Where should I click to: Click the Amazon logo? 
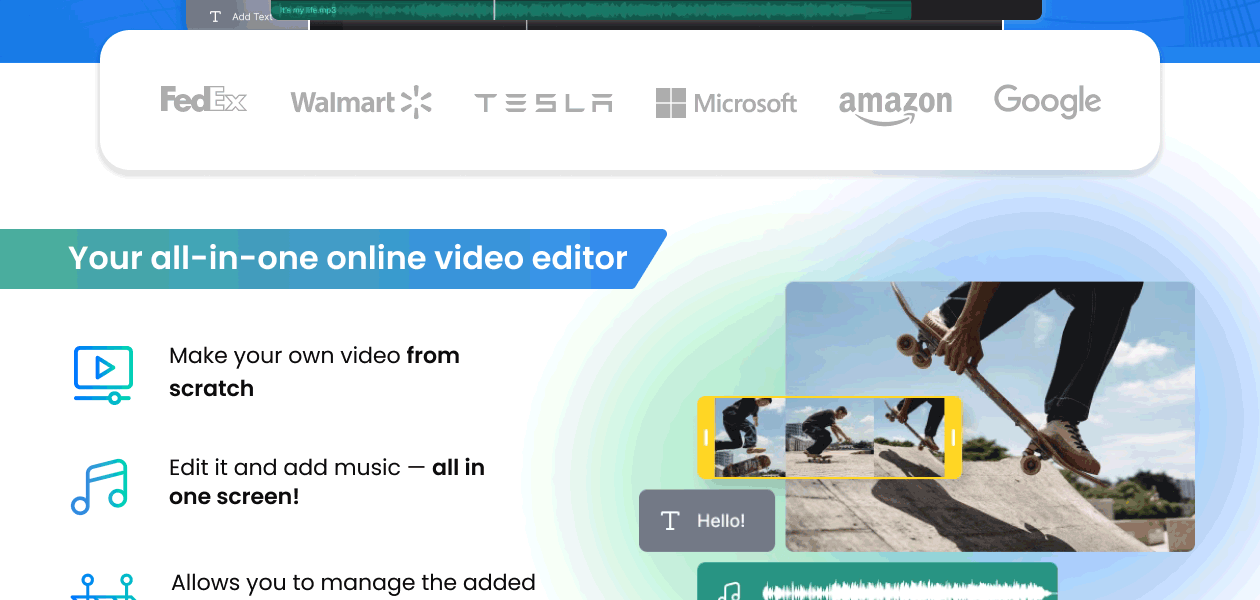[895, 100]
